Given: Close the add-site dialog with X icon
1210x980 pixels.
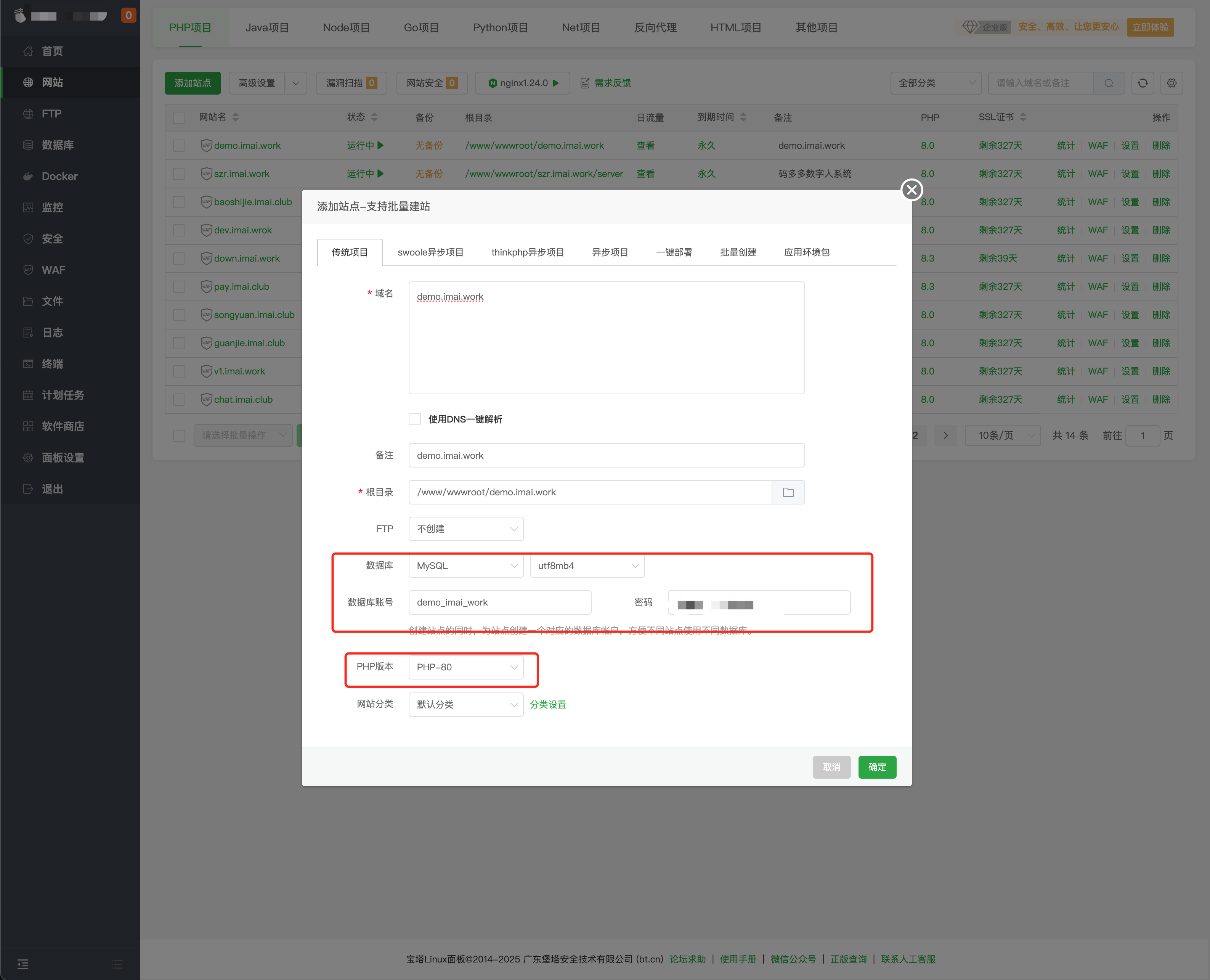Looking at the screenshot, I should pyautogui.click(x=912, y=190).
